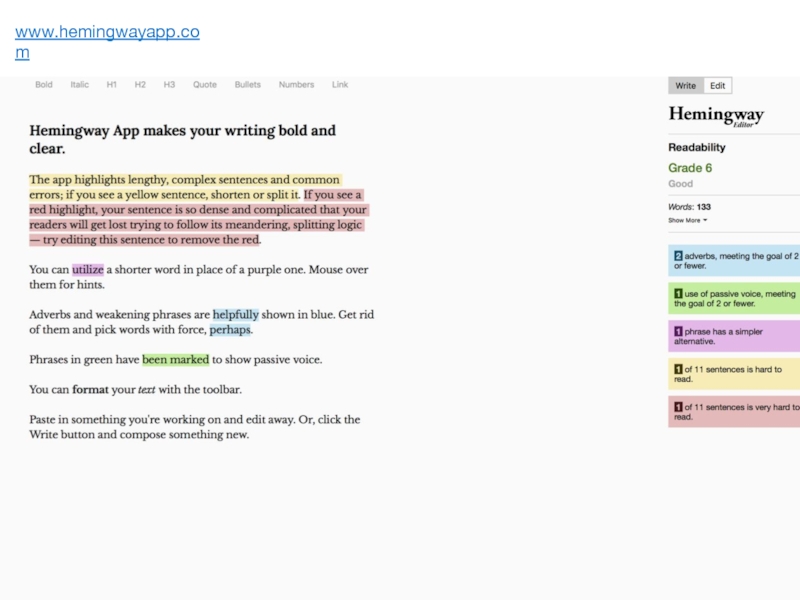Click the green highlighted phrase 'been marked'

coord(176,360)
